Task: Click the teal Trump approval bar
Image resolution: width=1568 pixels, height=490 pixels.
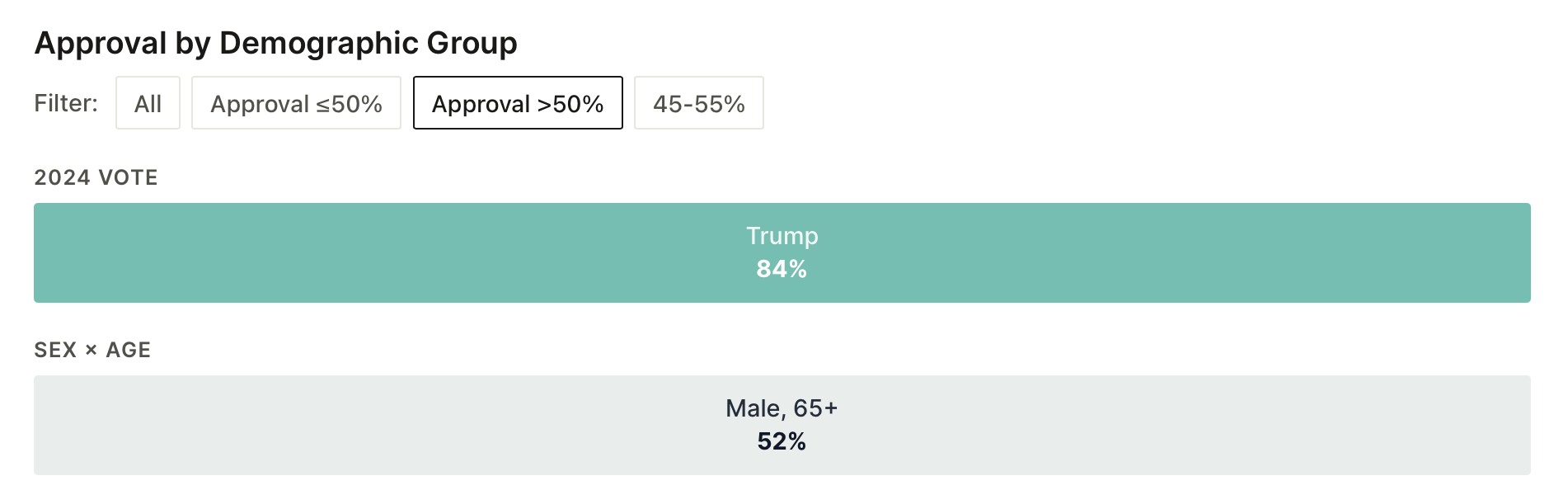Action: (x=782, y=252)
